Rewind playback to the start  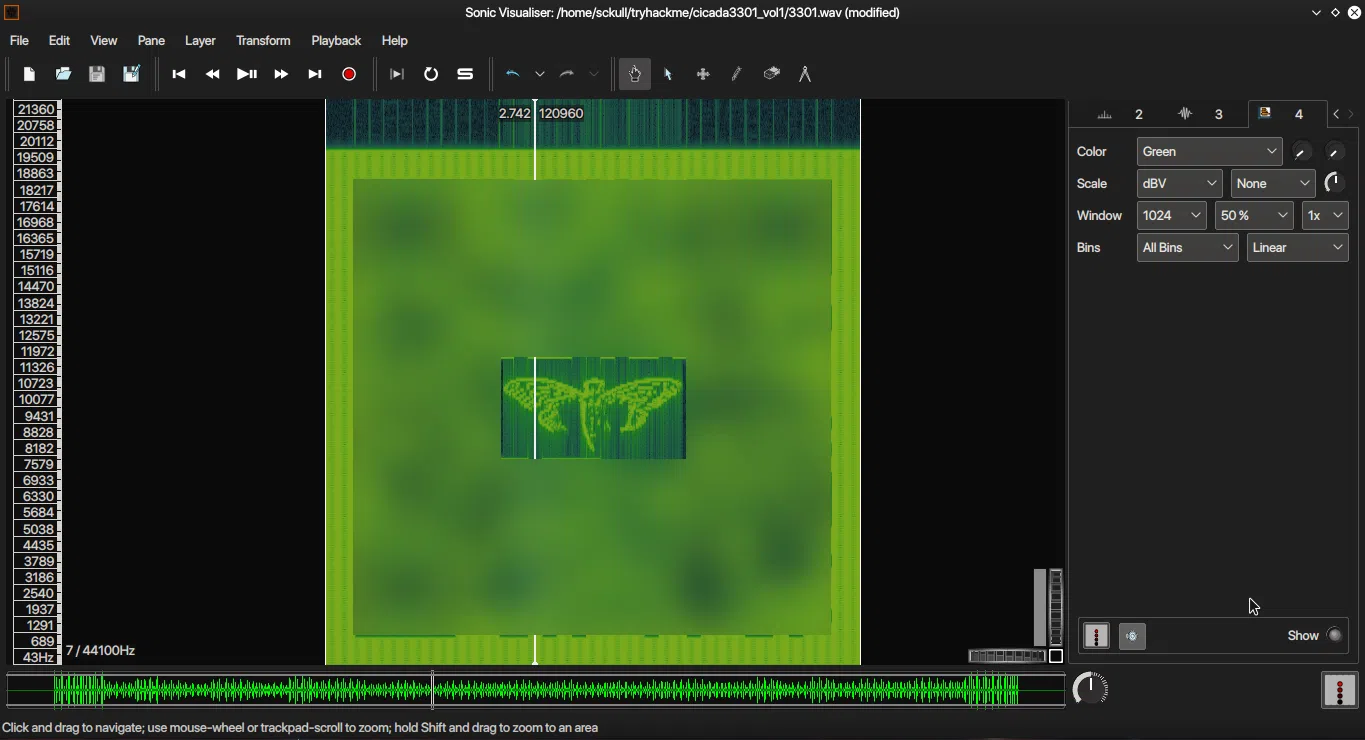pos(179,74)
